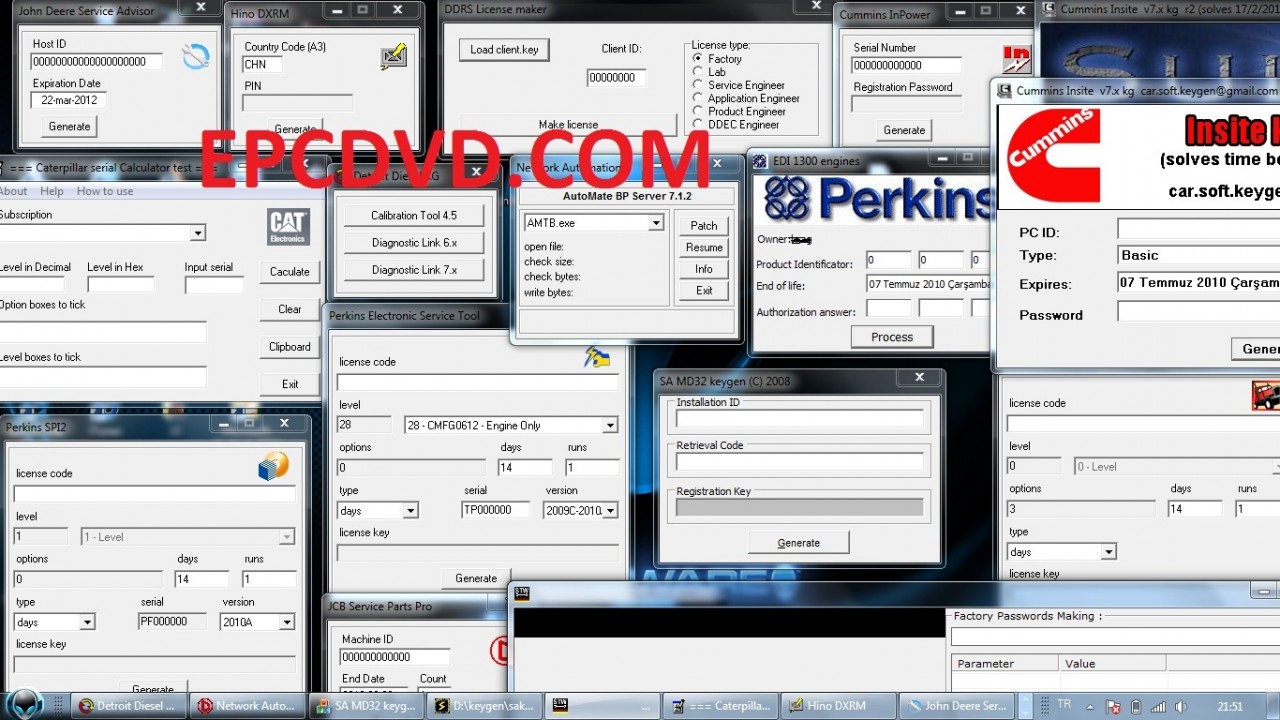Open Help menu in Caterpillar calculator
Viewport: 1280px width, 720px height.
(x=52, y=191)
